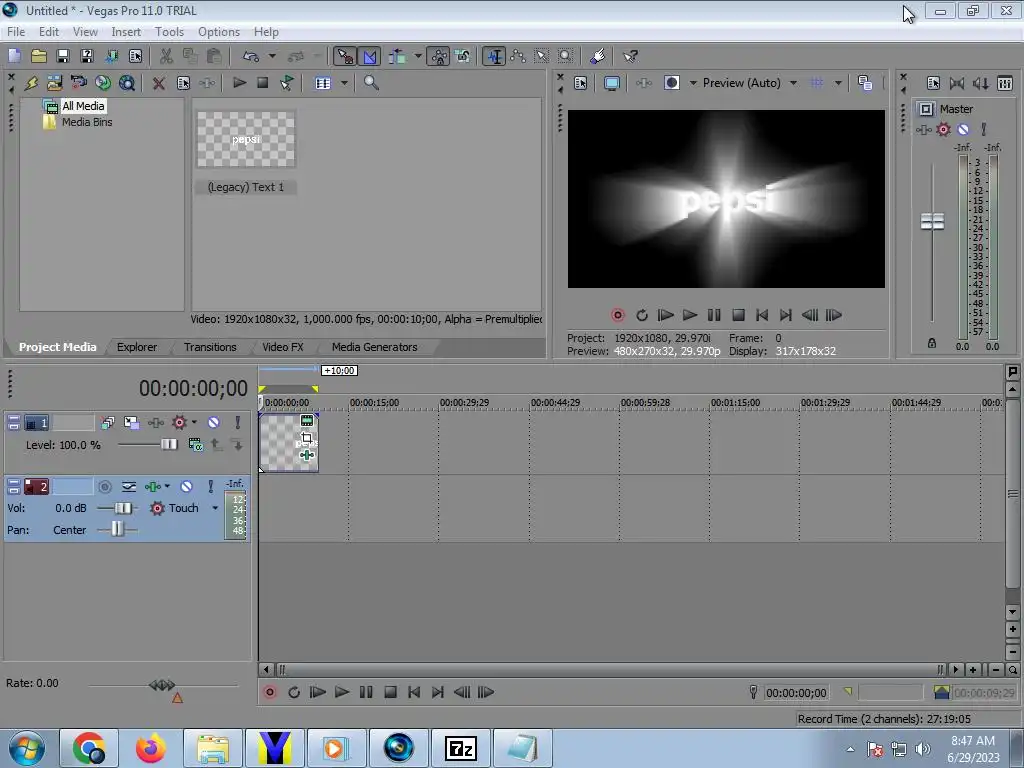Toggle Ignore Event Grouping button
Screen dimensions: 1024x768
click(462, 56)
